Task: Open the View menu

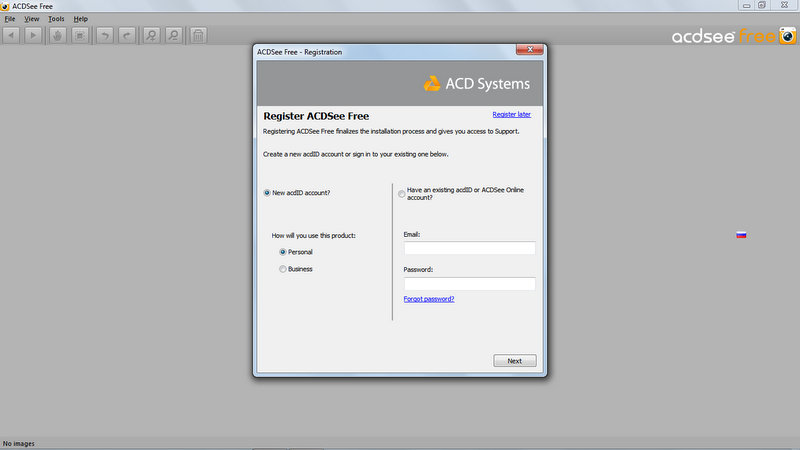Action: tap(32, 19)
